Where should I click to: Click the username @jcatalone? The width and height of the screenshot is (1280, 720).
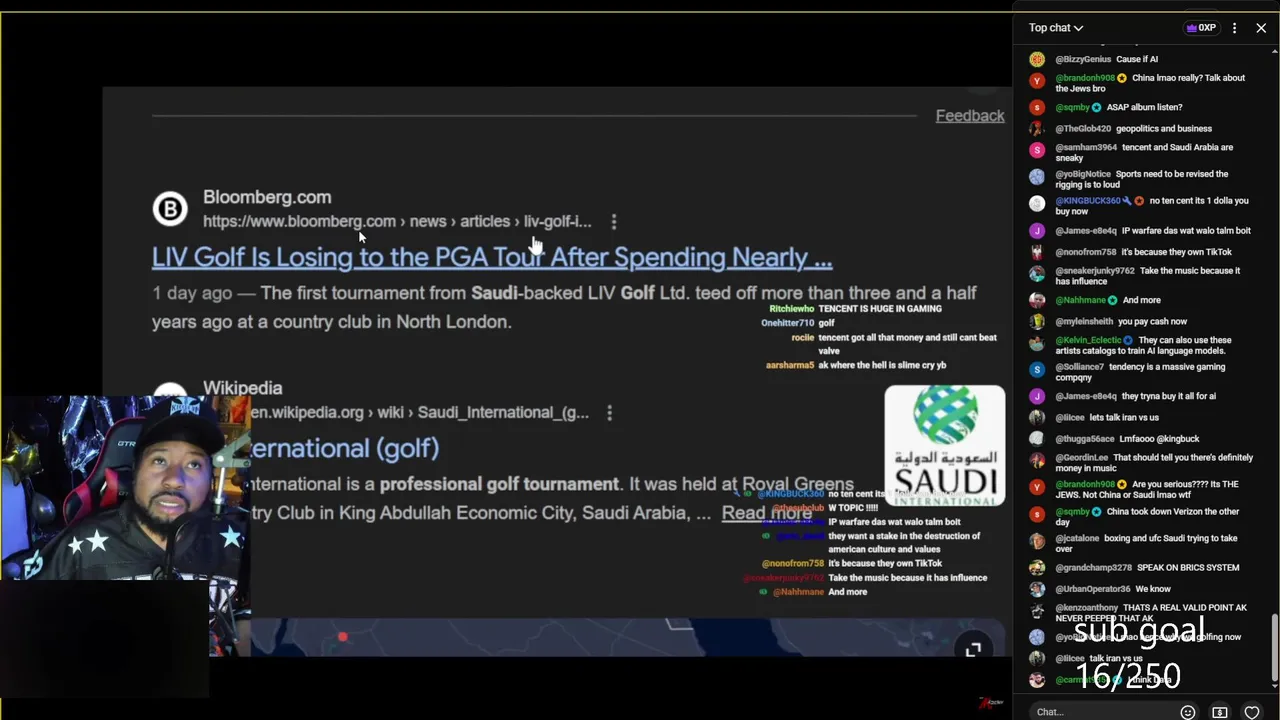(1078, 538)
